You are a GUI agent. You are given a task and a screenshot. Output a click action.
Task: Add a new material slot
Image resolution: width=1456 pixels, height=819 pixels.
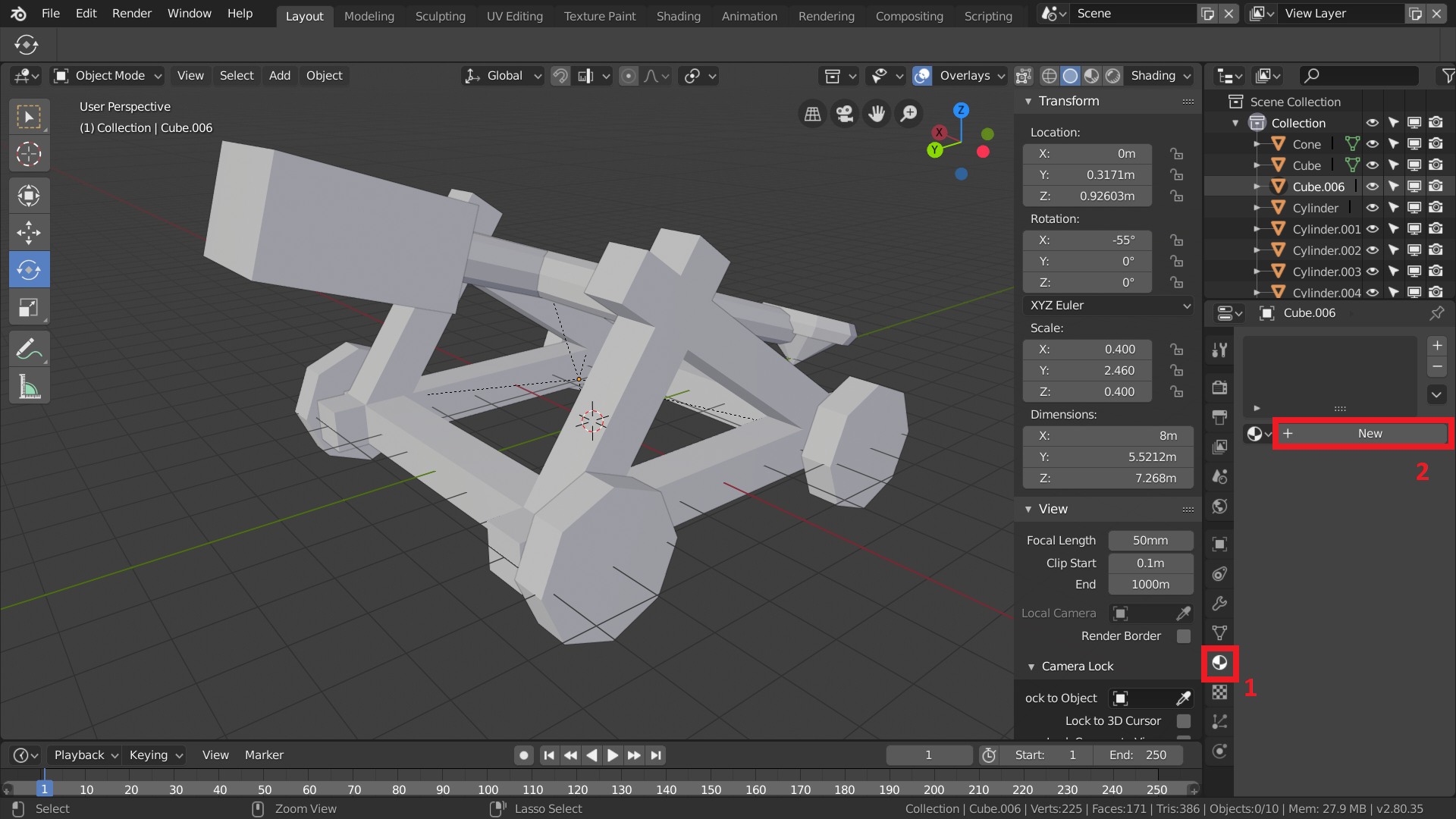coord(1437,346)
